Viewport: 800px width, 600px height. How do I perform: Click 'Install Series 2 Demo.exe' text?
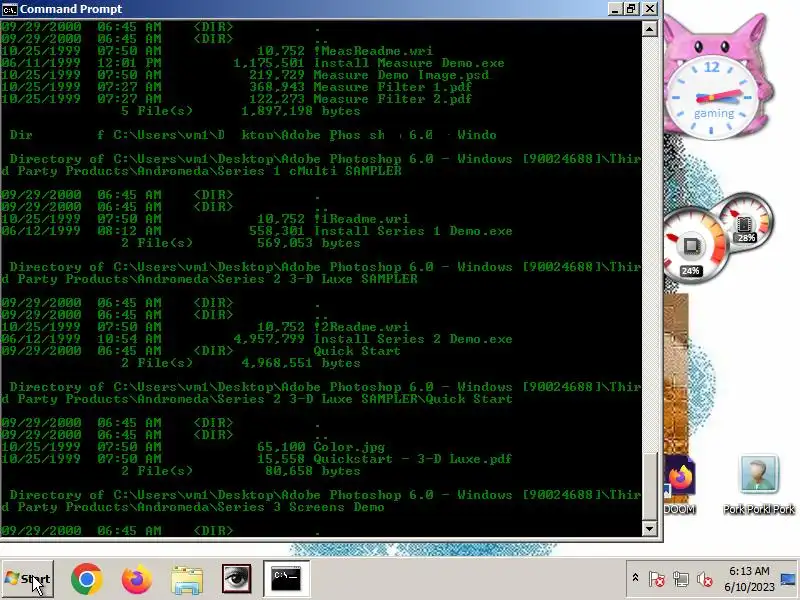pos(413,339)
